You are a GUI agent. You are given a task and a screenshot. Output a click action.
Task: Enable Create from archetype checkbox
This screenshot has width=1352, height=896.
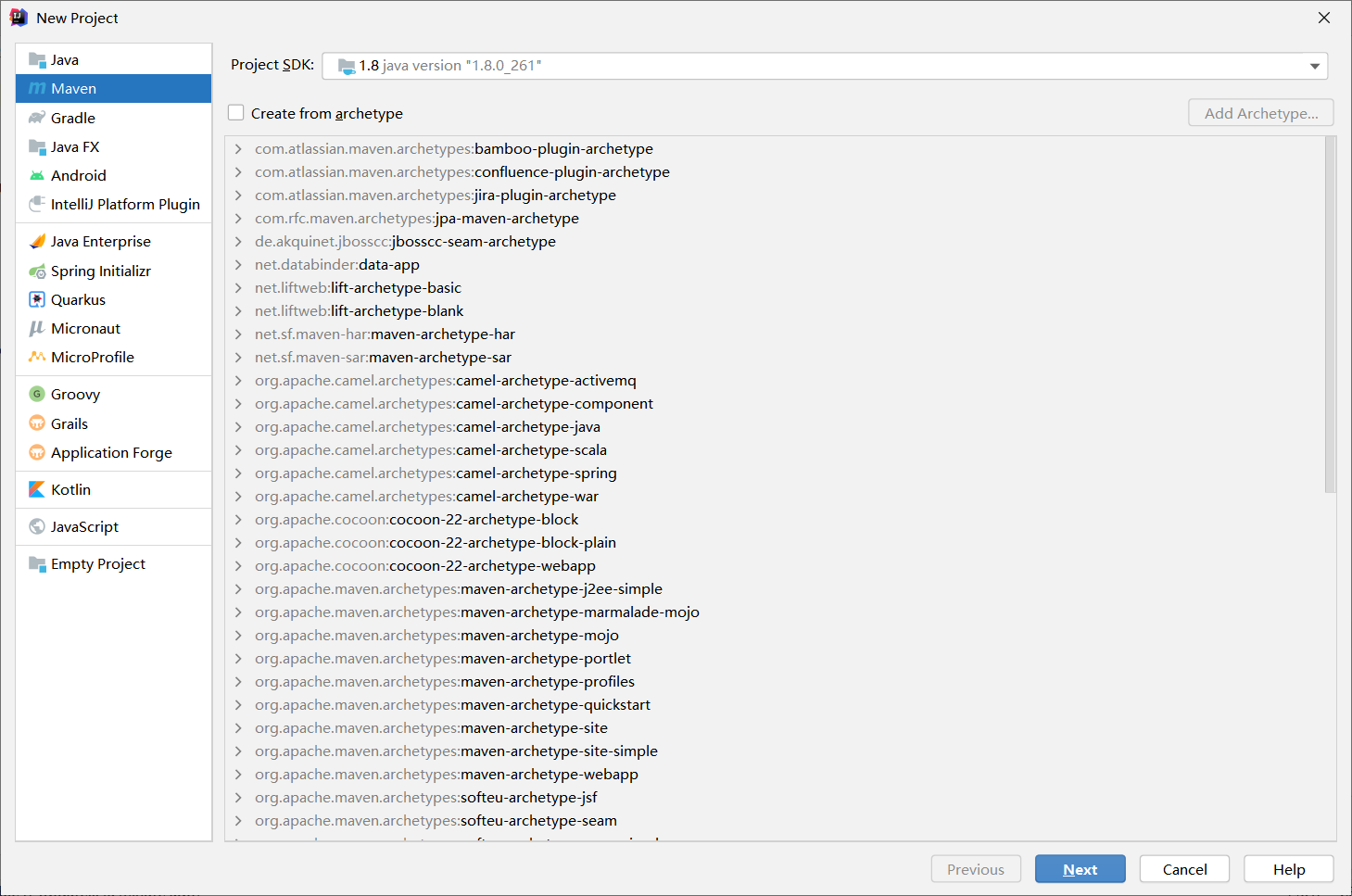(236, 113)
